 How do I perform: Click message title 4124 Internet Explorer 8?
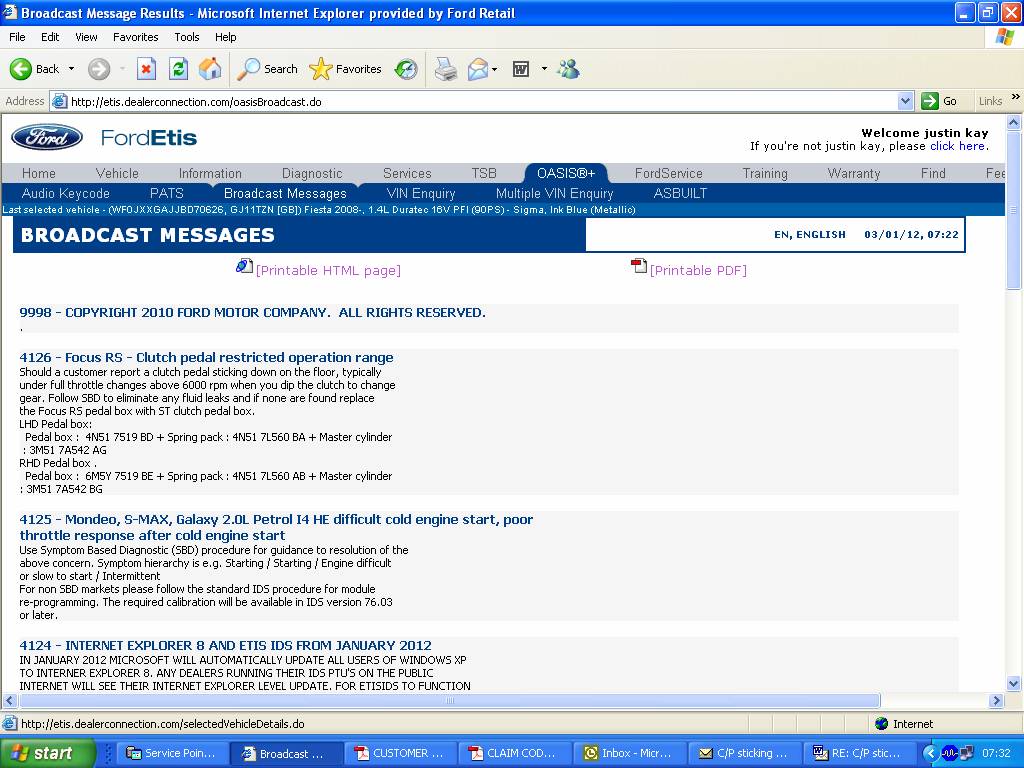pyautogui.click(x=225, y=645)
